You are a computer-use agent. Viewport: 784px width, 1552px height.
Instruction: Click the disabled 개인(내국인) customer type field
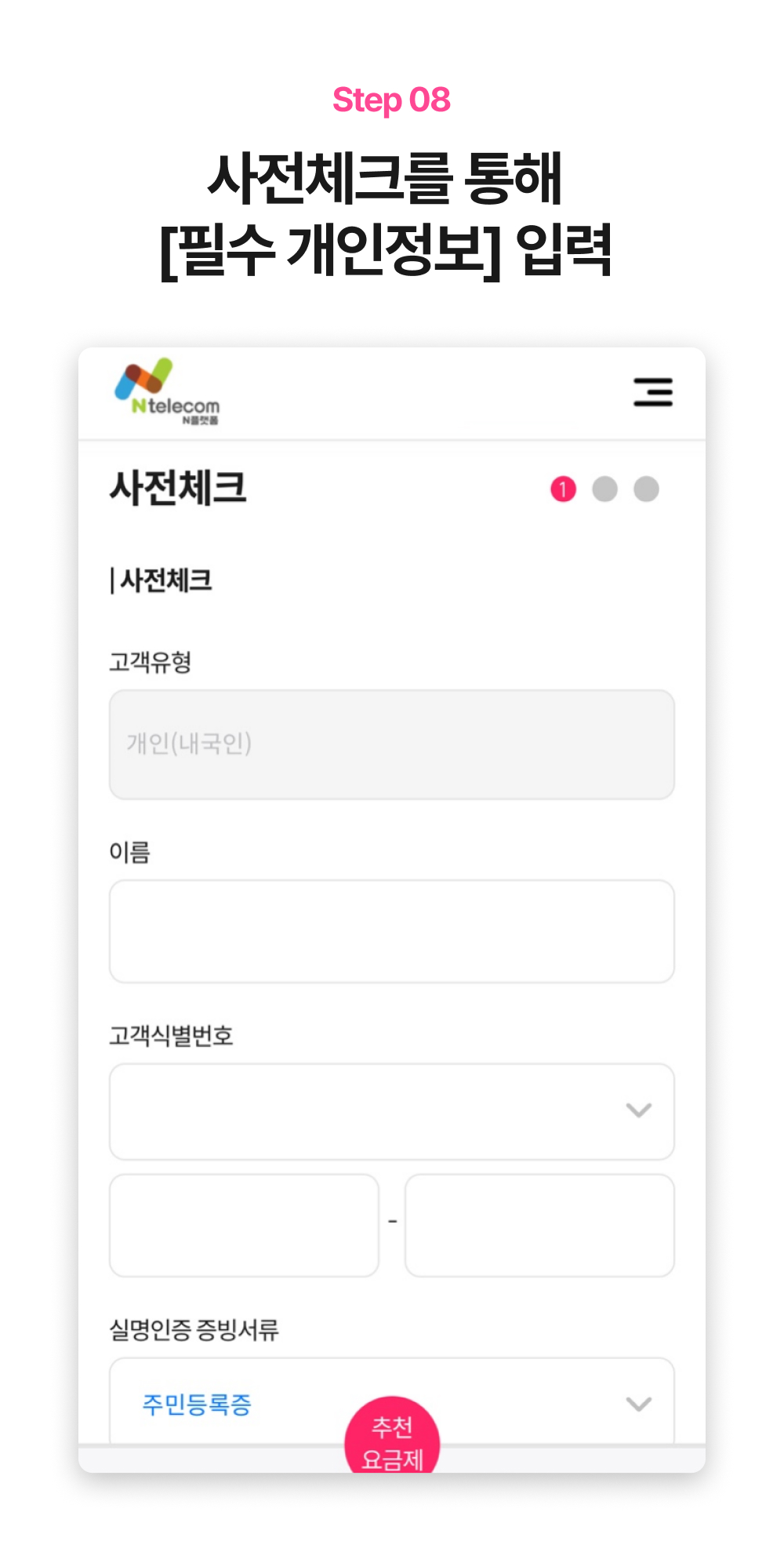392,744
